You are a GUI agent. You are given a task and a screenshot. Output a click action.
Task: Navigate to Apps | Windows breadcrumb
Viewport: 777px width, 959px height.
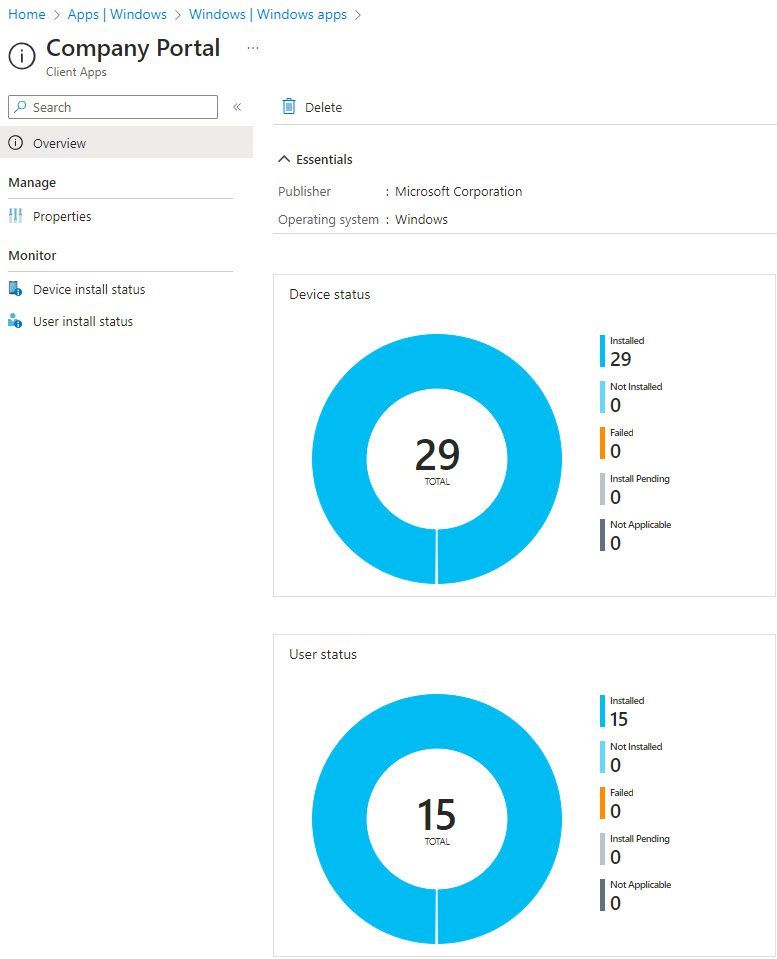click(117, 14)
